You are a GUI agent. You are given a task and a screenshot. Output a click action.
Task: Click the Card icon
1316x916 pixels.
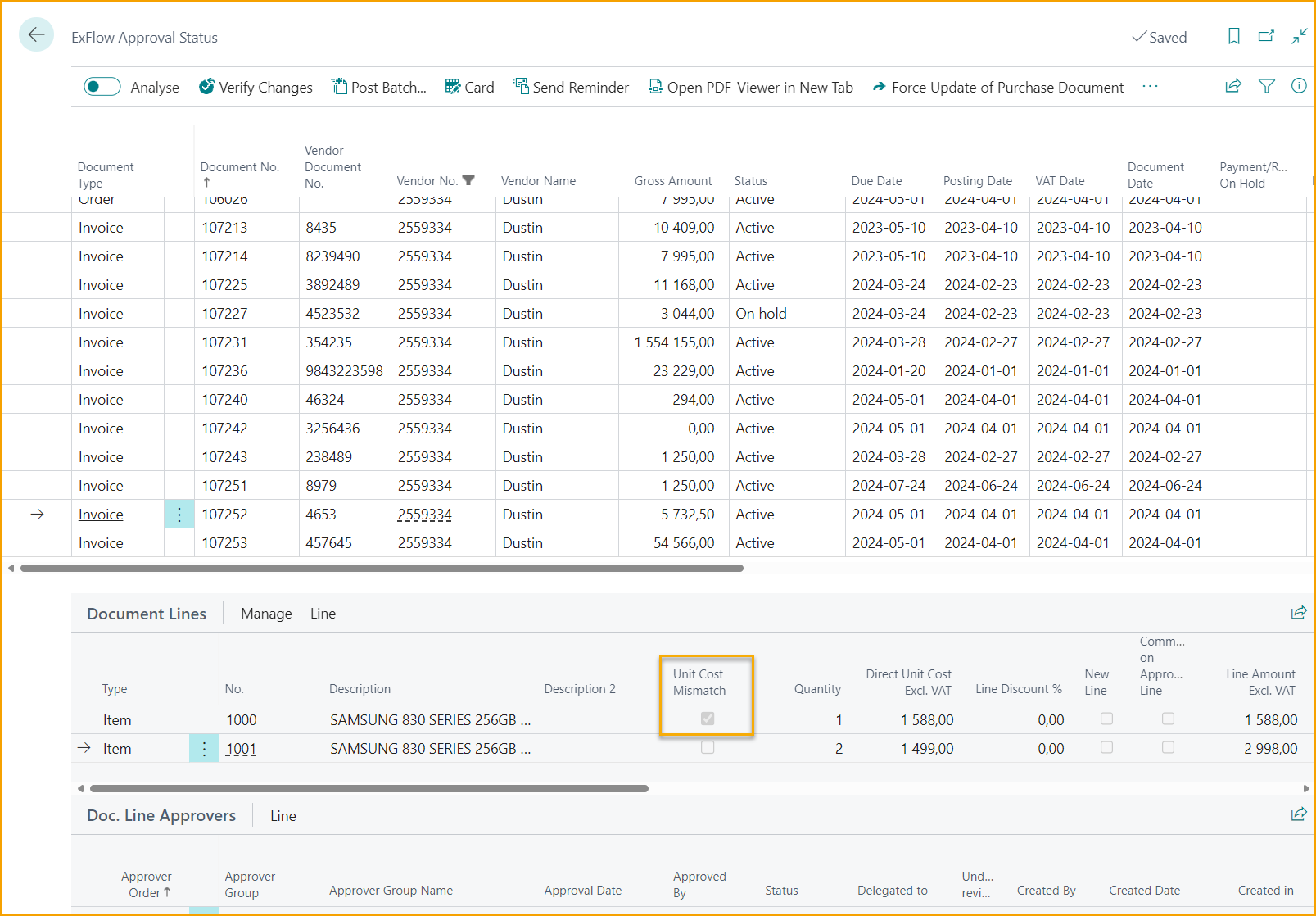(452, 86)
